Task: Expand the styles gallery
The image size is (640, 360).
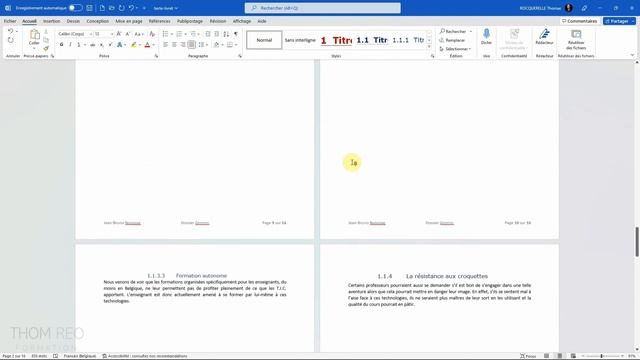Action: [429, 47]
